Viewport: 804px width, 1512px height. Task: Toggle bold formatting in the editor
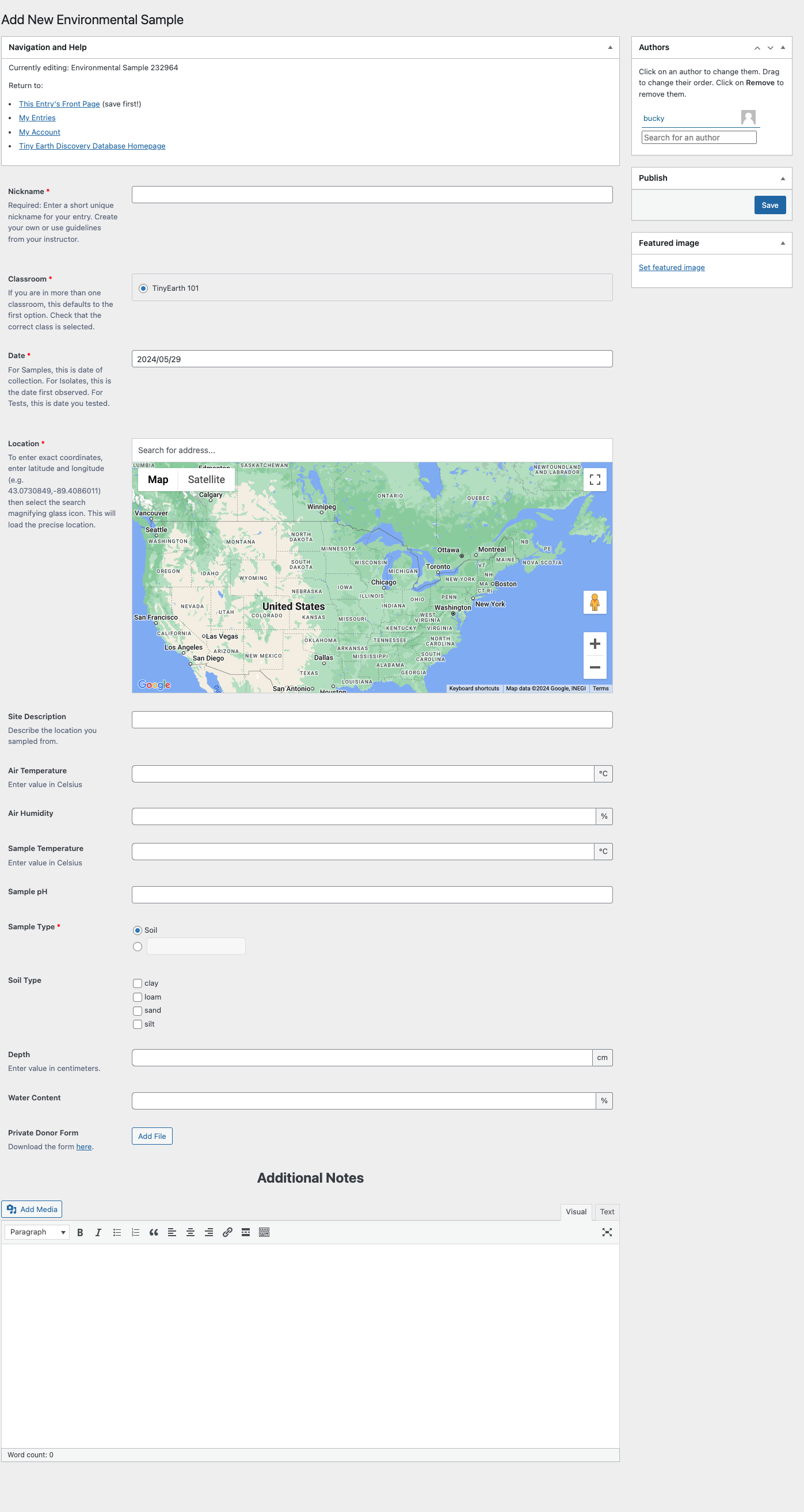pyautogui.click(x=80, y=1232)
